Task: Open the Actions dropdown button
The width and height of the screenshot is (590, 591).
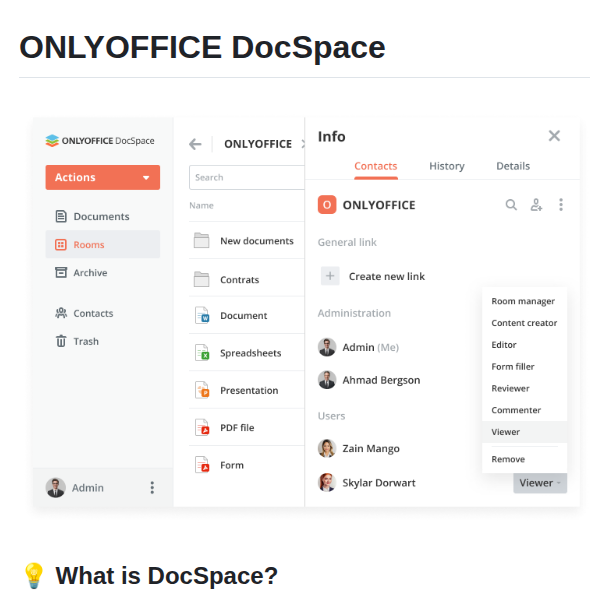Action: [103, 177]
